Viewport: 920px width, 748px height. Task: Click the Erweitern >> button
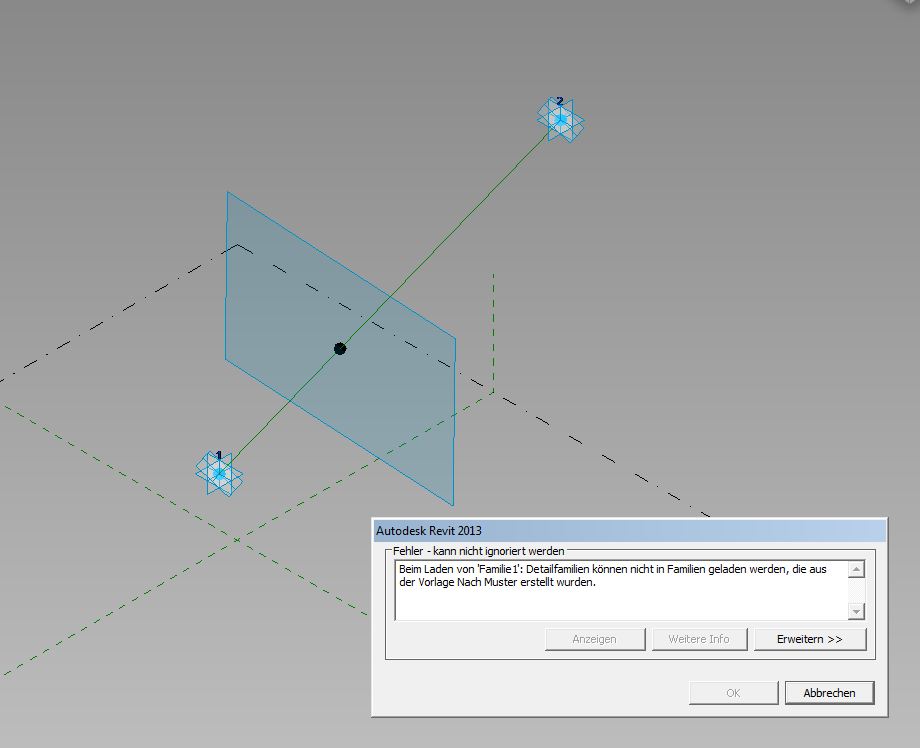click(x=810, y=639)
